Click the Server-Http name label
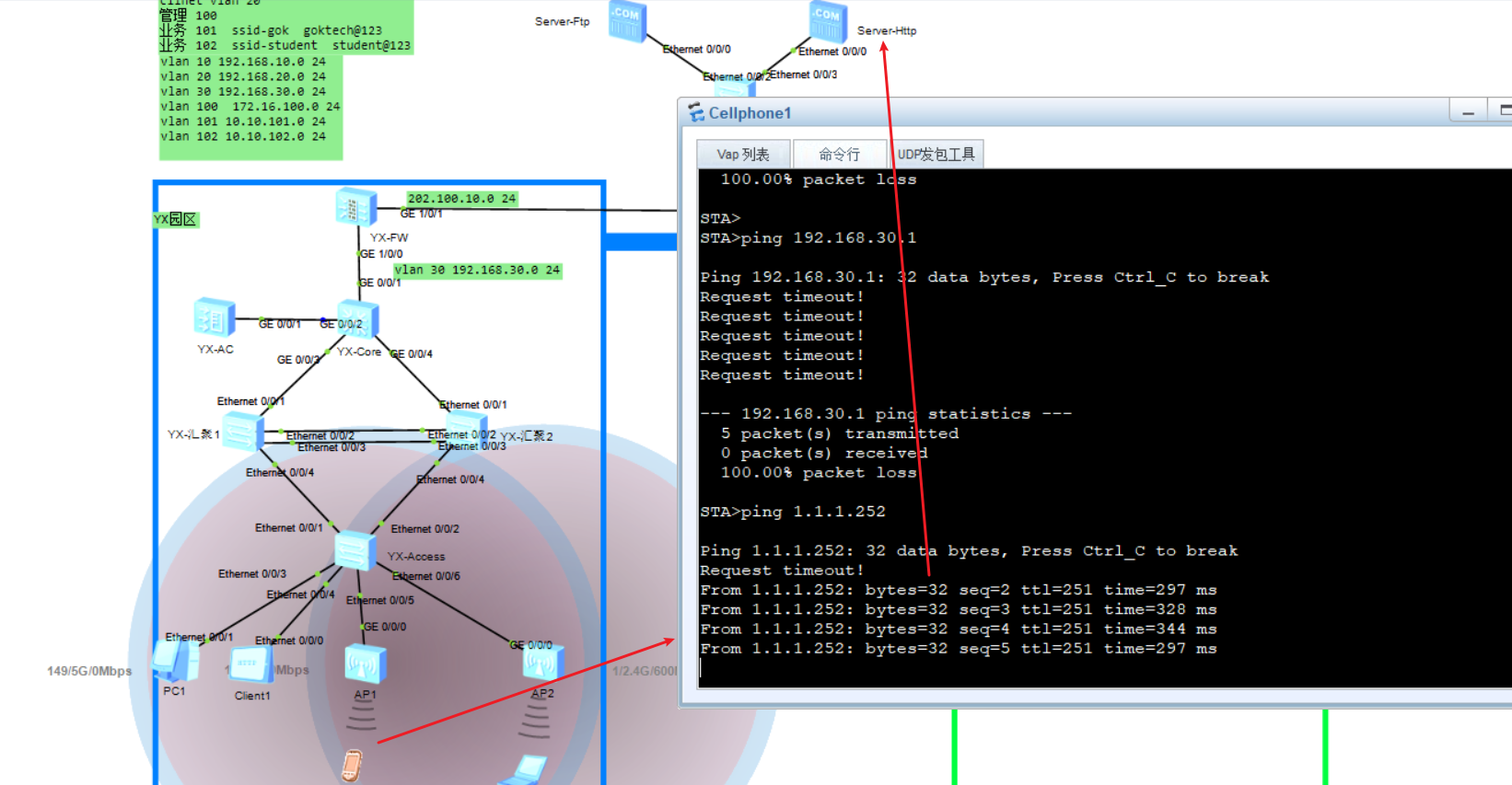Viewport: 1512px width, 785px height. (887, 30)
